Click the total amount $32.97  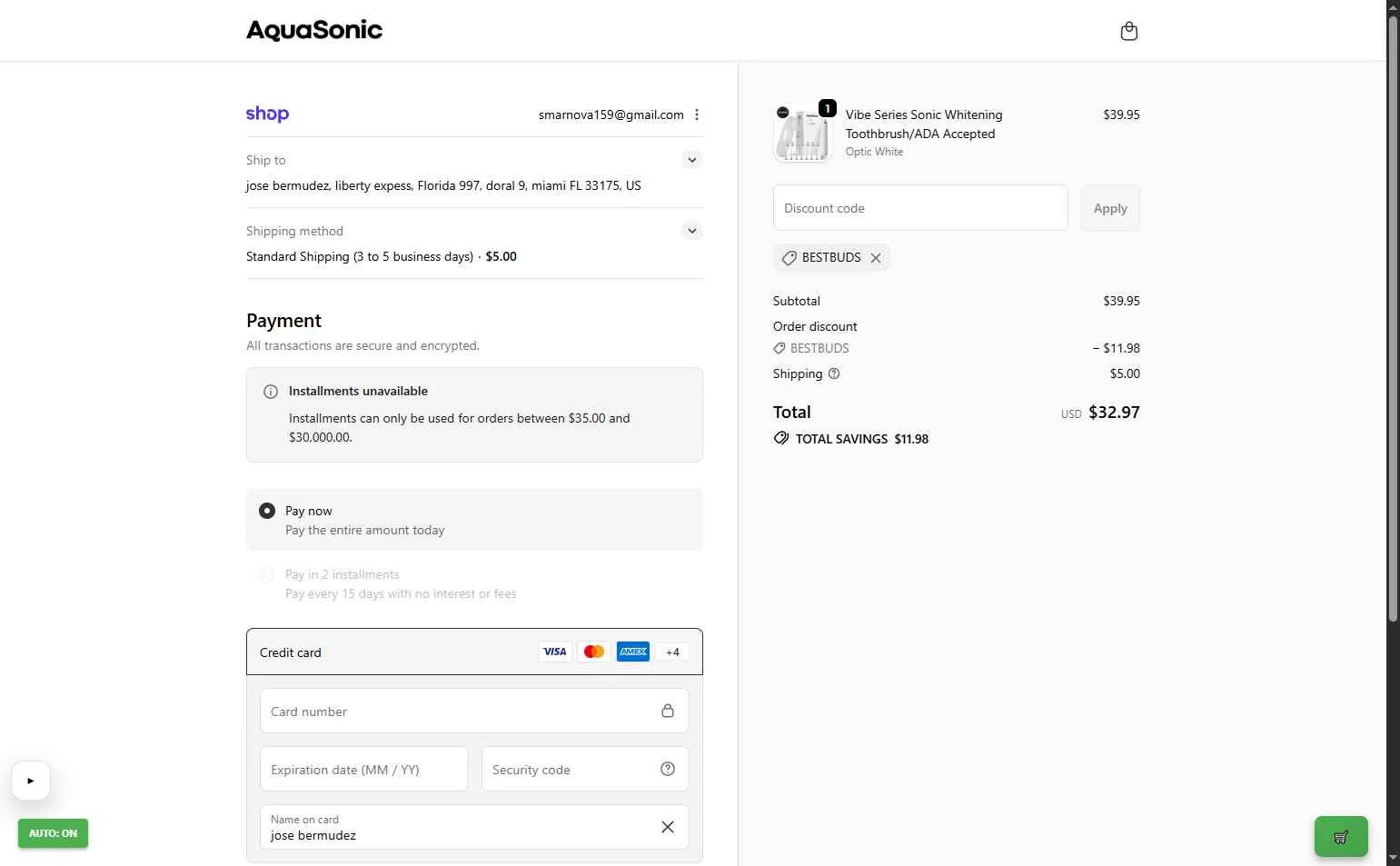click(1114, 412)
